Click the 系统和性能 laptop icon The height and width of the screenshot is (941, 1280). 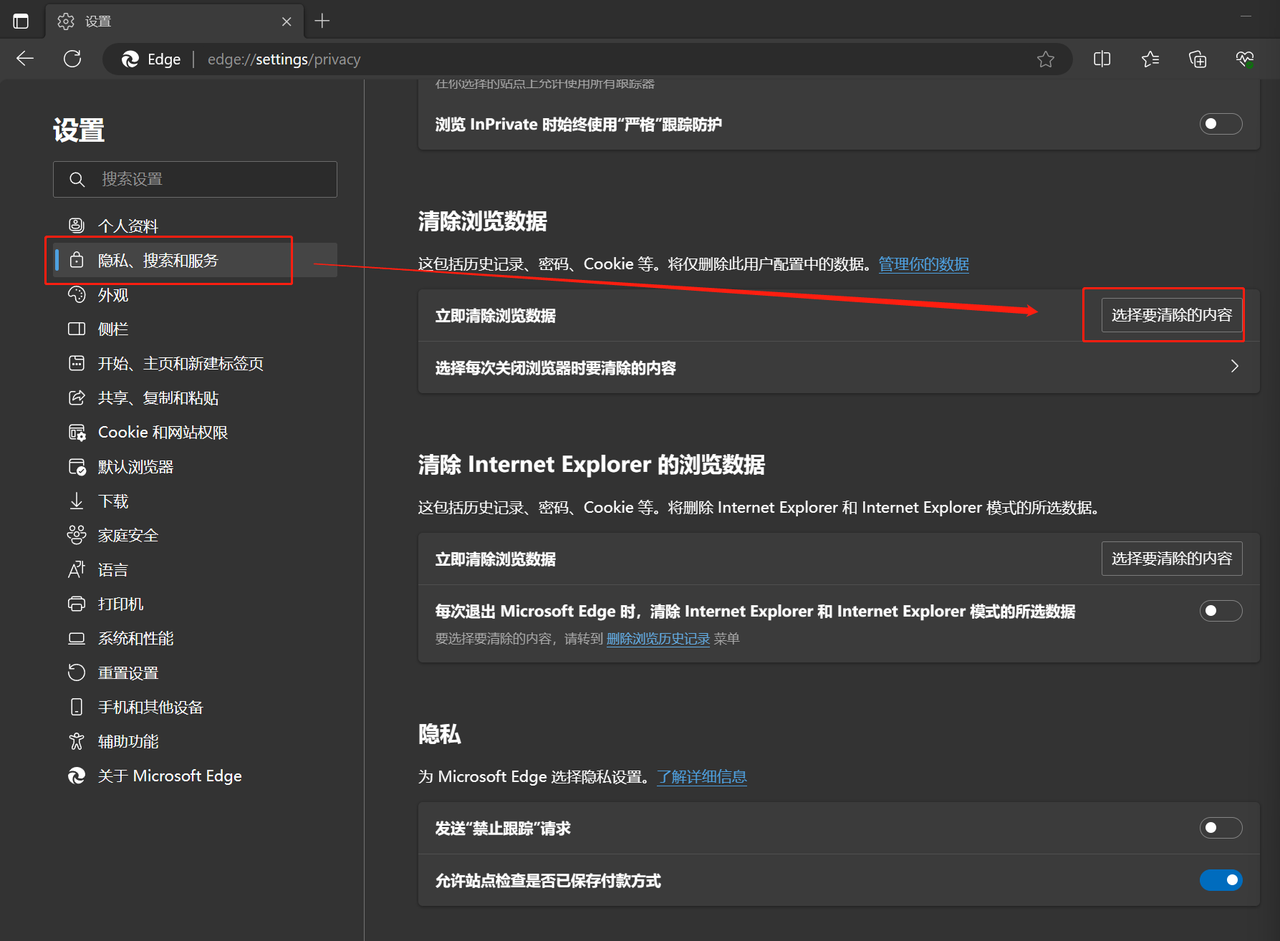[x=76, y=638]
